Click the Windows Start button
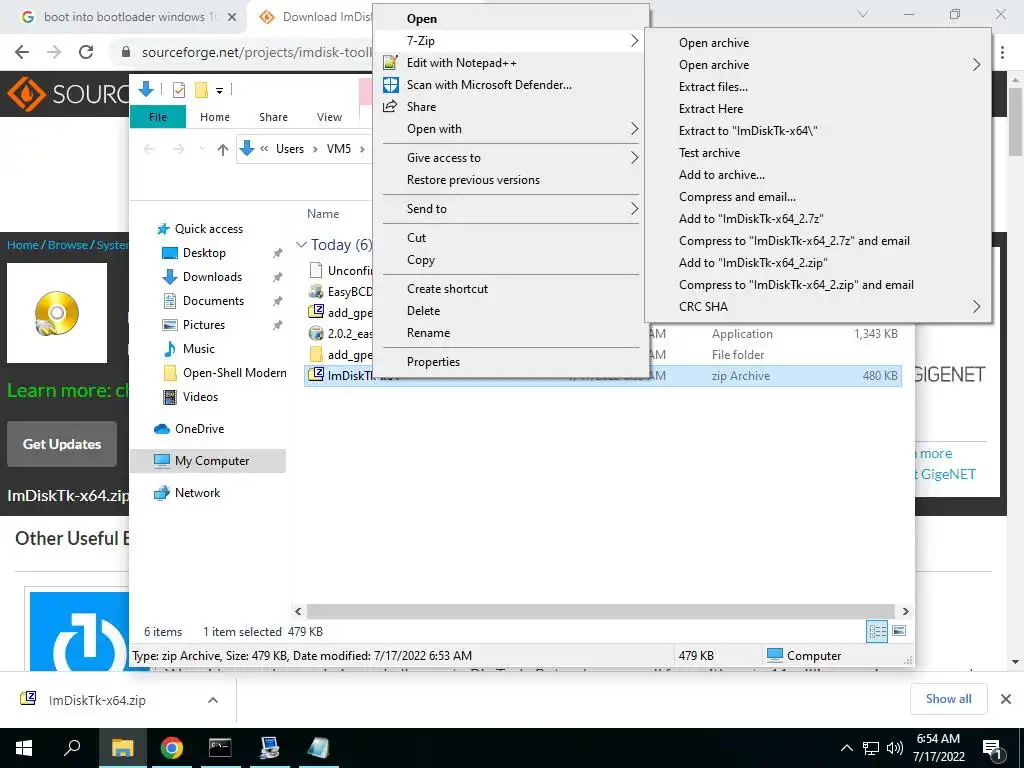Image resolution: width=1024 pixels, height=768 pixels. pyautogui.click(x=24, y=748)
